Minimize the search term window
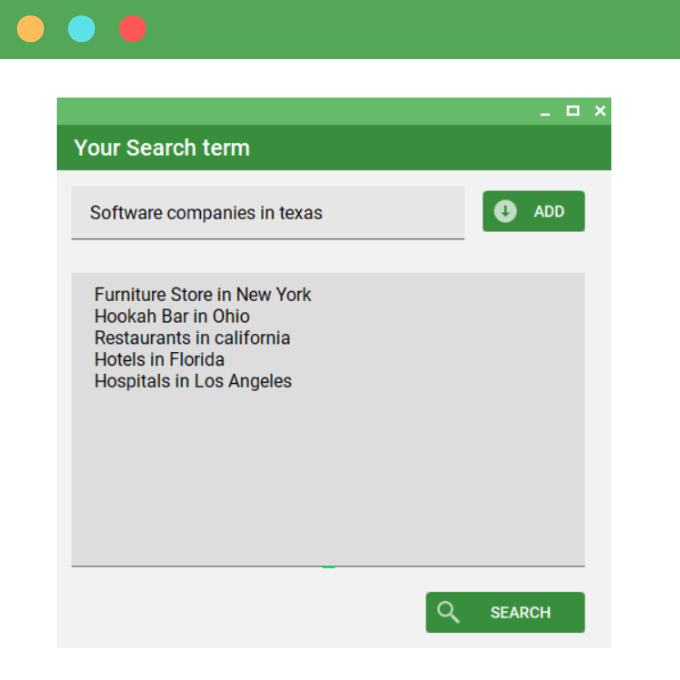 545,112
